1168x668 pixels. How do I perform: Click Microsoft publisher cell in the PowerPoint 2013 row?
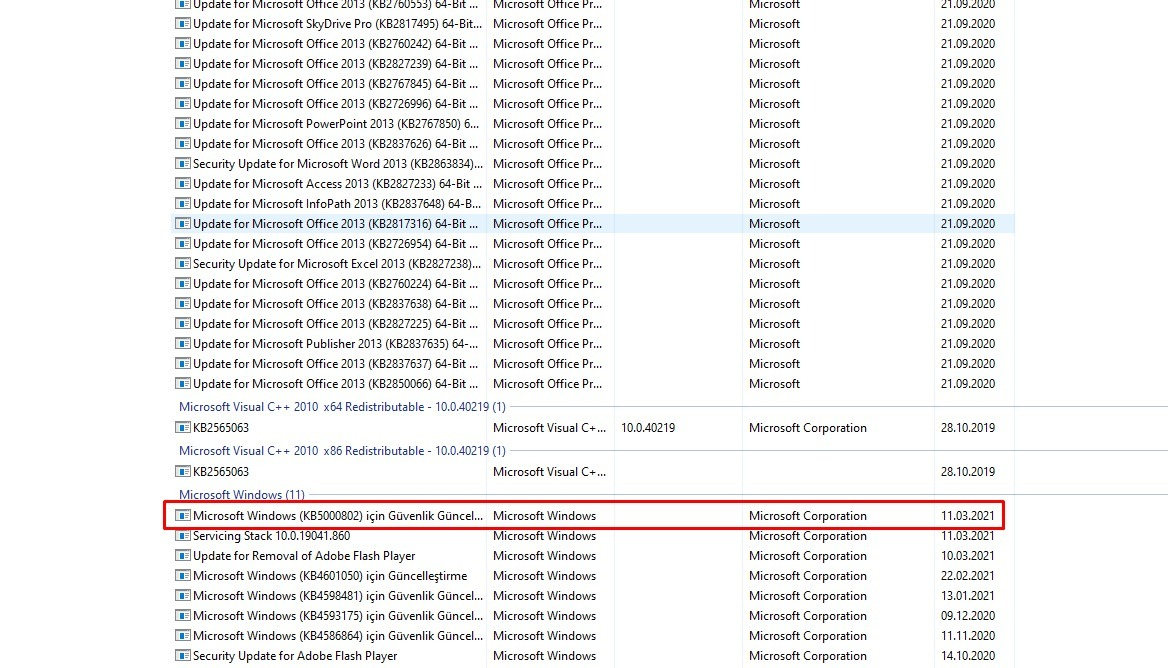pos(775,124)
